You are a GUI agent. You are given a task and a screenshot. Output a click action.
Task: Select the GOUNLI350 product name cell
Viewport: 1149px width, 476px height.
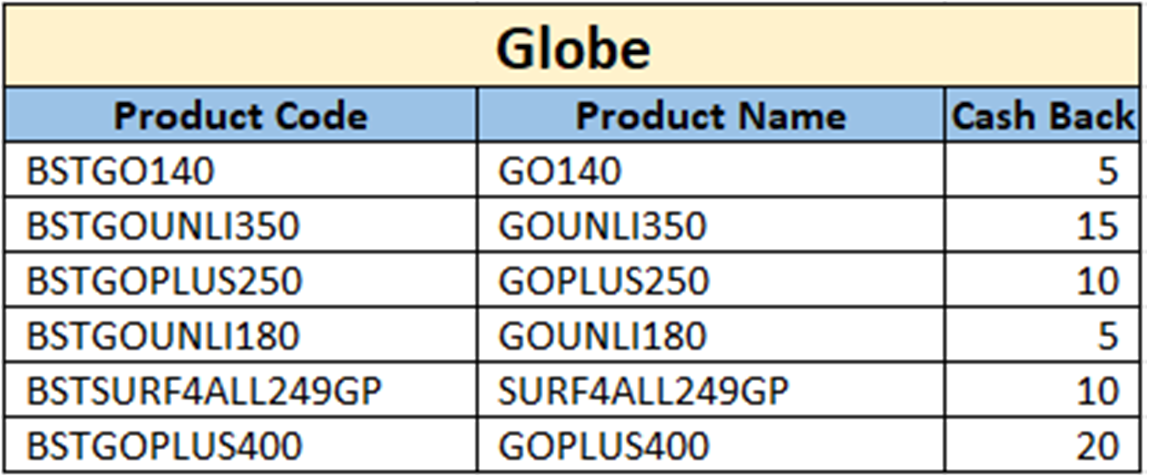(x=602, y=227)
